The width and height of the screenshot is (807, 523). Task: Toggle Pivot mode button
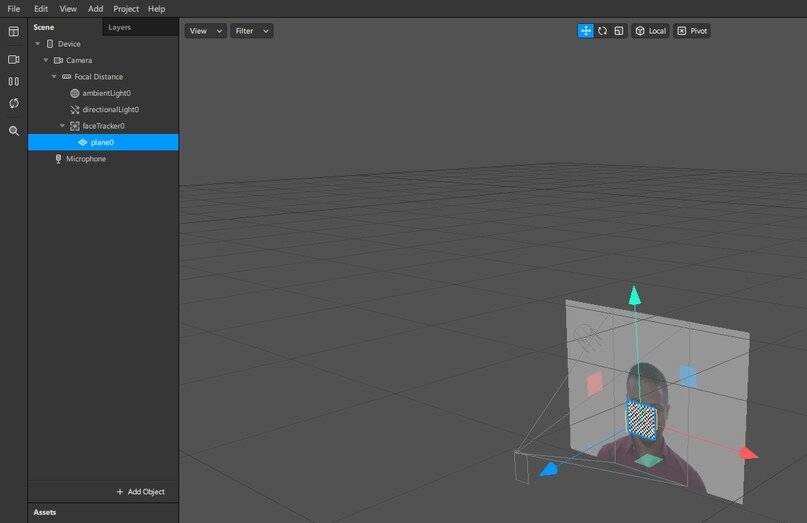tap(691, 31)
